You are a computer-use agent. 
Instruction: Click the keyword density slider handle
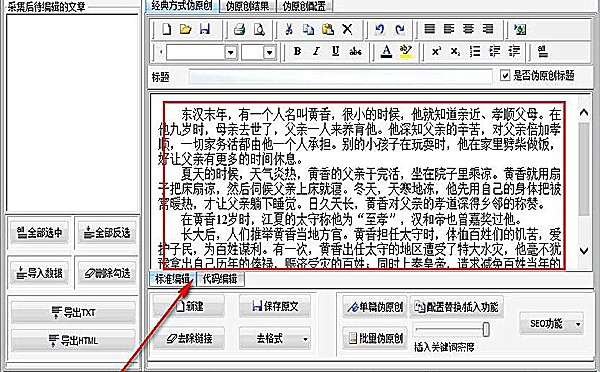pyautogui.click(x=486, y=330)
